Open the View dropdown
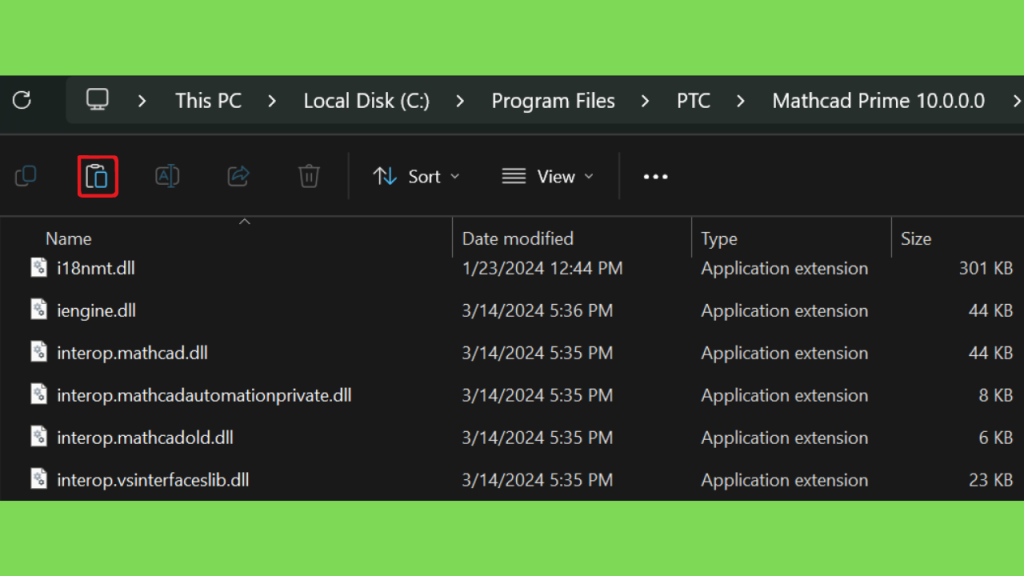 click(x=548, y=176)
